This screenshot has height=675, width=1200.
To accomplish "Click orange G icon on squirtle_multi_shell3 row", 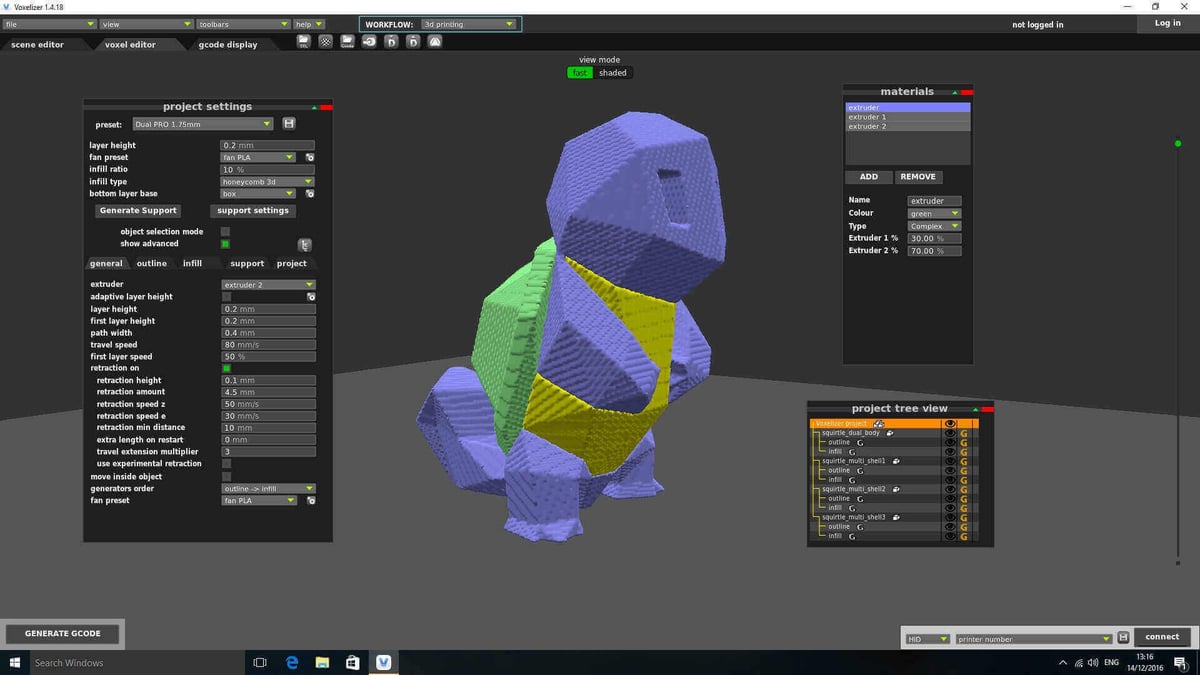I will [x=964, y=517].
